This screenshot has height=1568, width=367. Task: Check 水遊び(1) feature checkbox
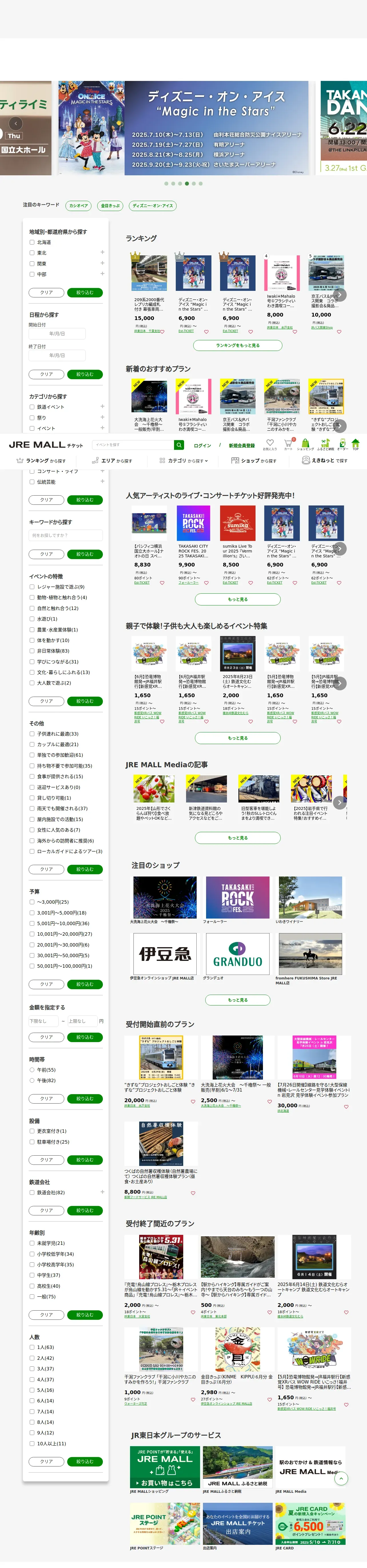tap(32, 619)
